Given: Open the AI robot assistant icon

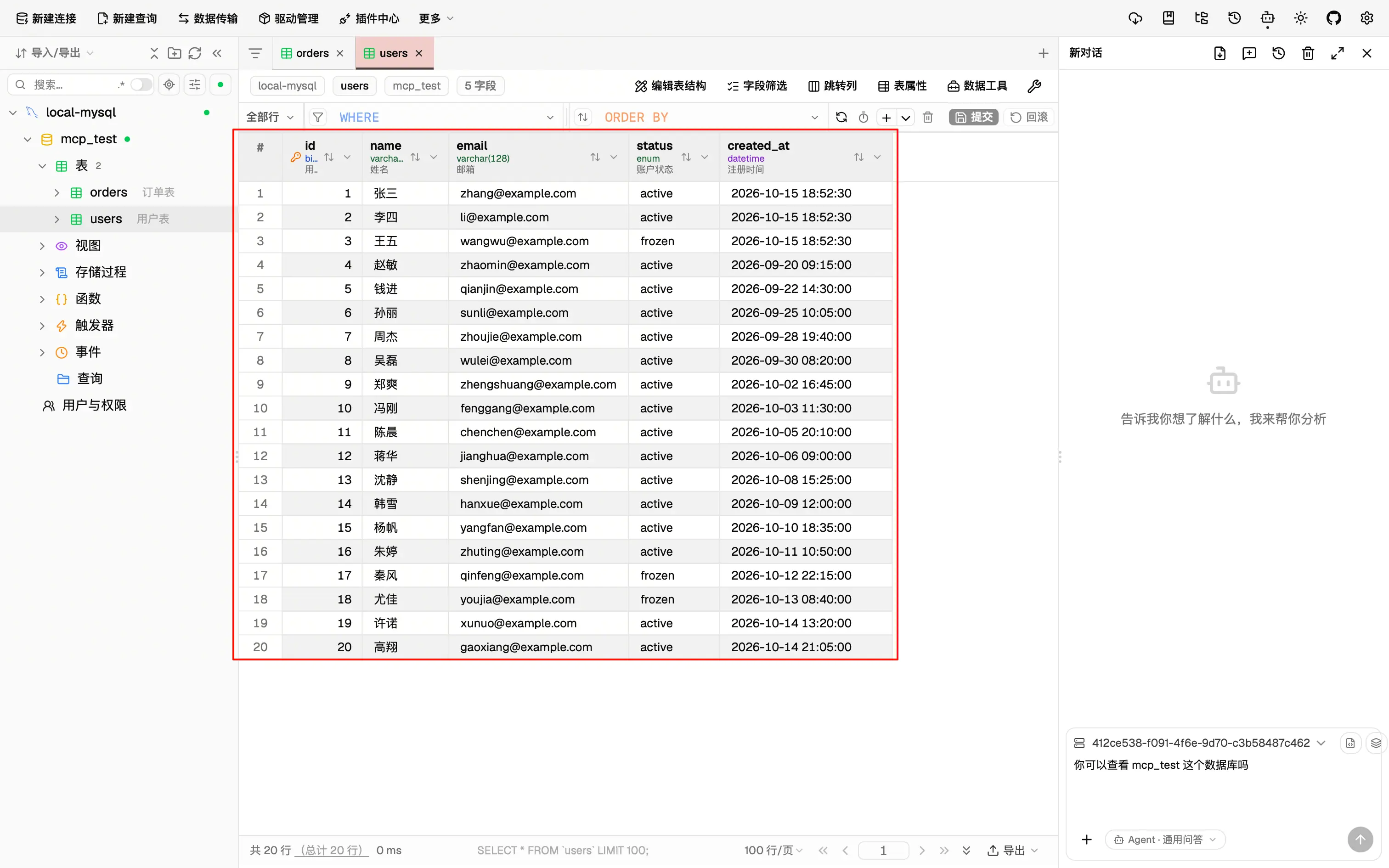Looking at the screenshot, I should [x=1267, y=18].
